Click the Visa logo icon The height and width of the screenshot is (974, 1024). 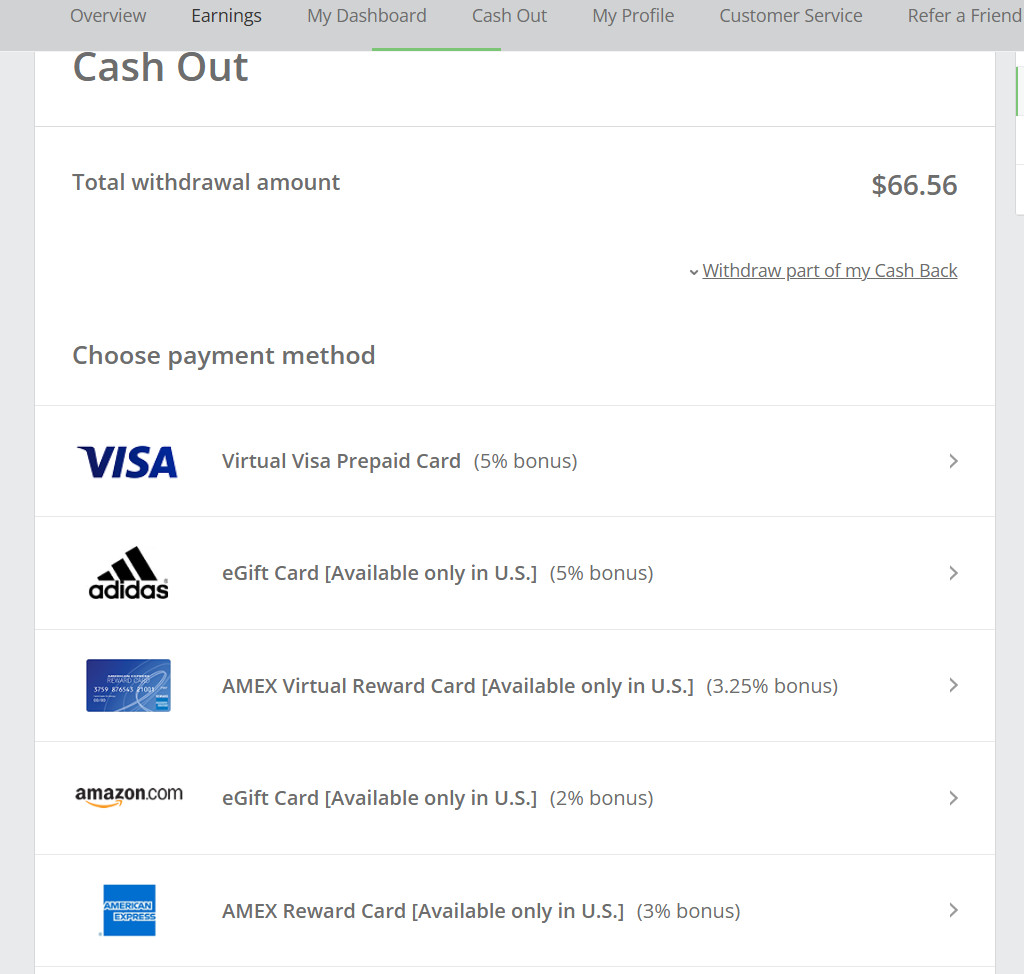tap(127, 462)
